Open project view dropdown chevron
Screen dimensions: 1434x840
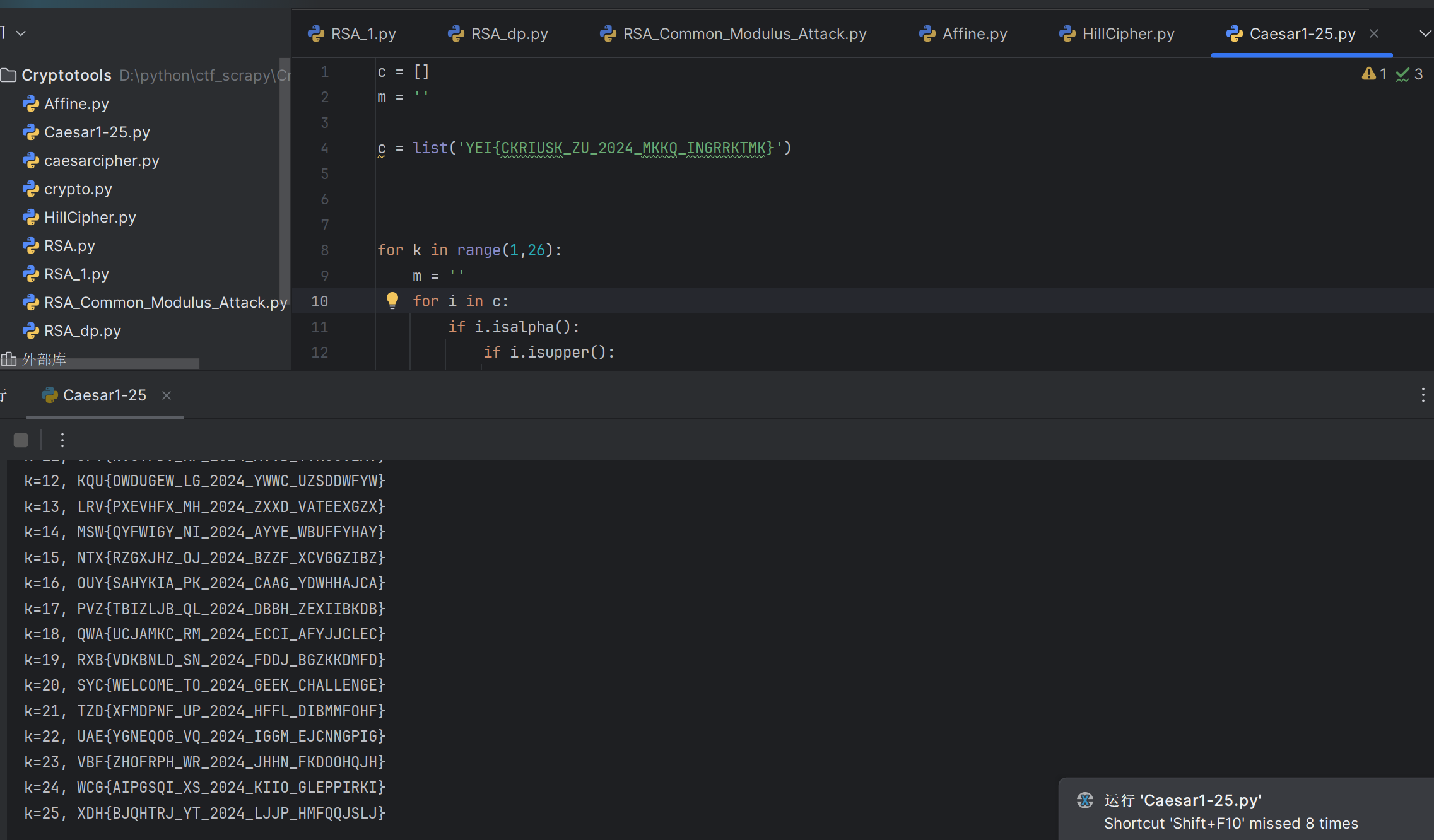(21, 33)
